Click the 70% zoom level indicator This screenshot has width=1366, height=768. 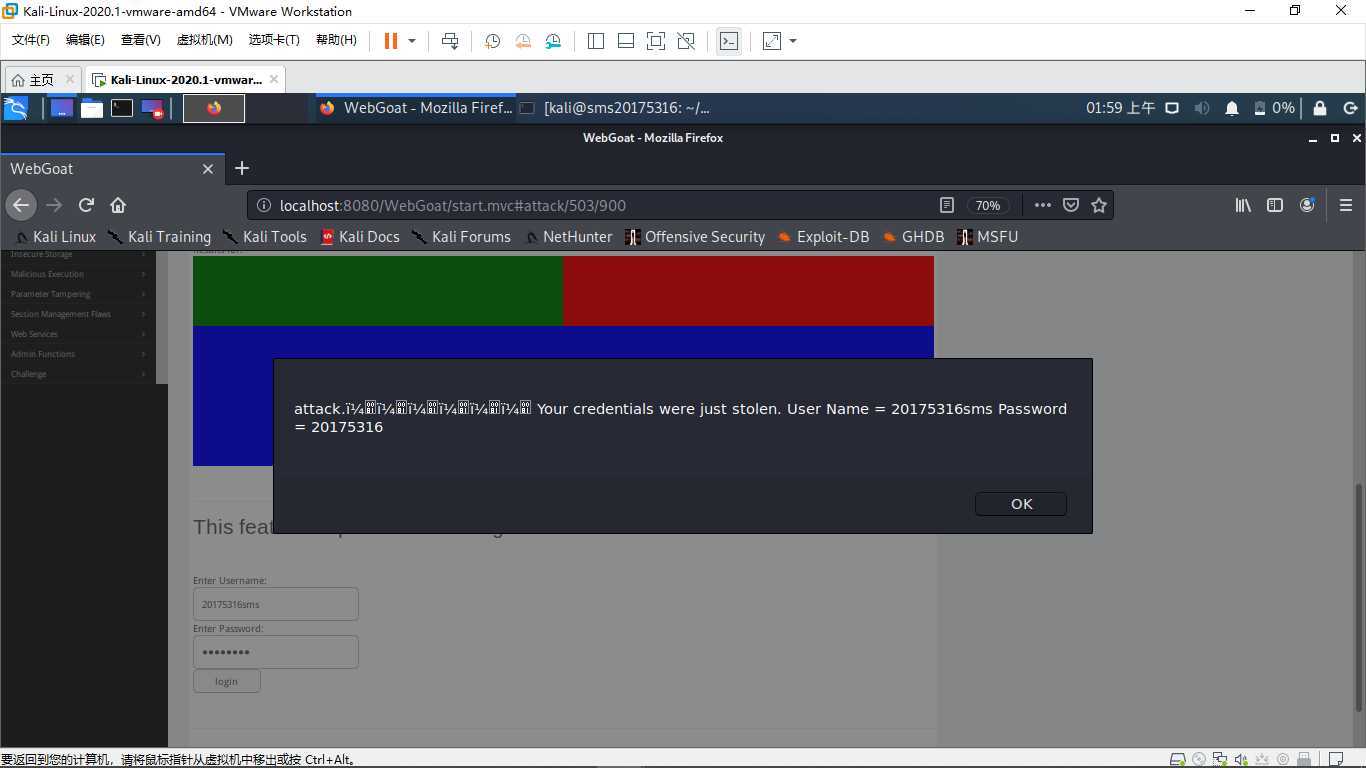pos(988,205)
